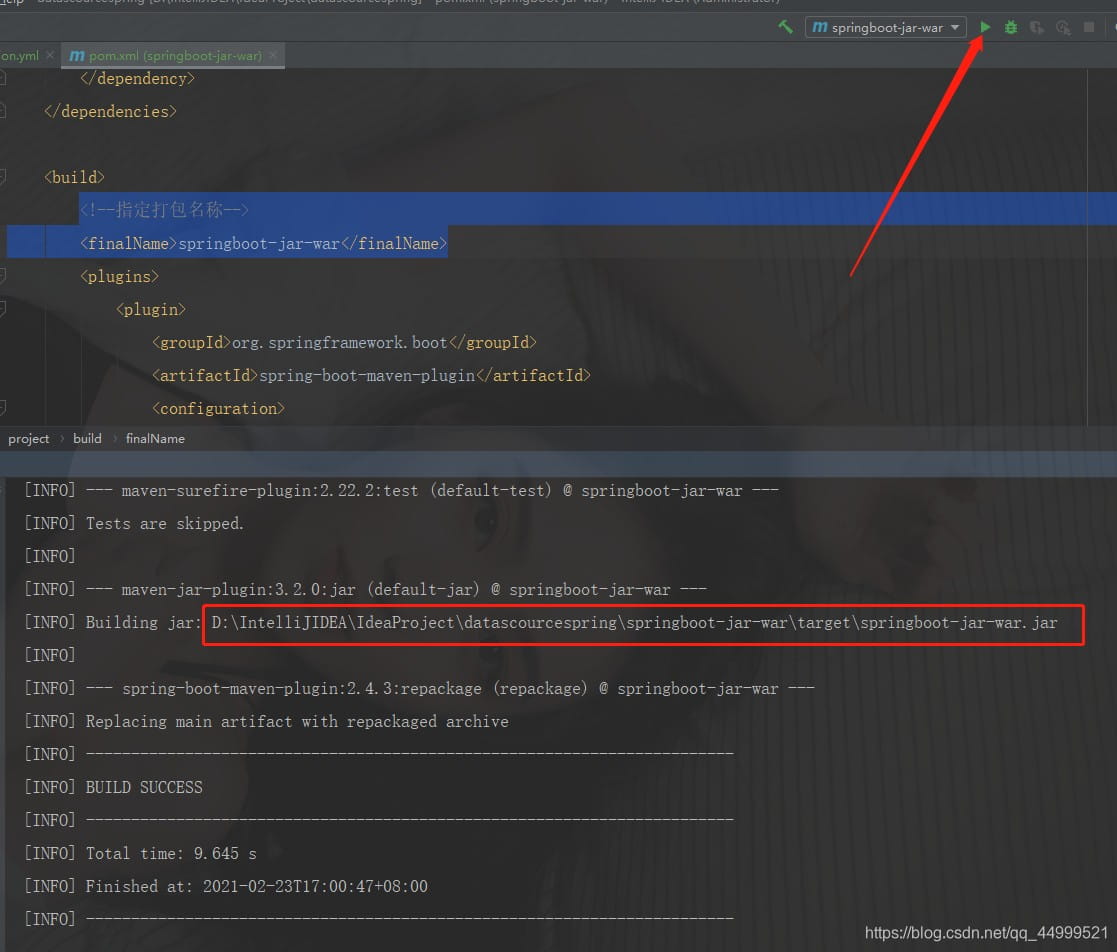This screenshot has width=1117, height=952.
Task: Click the green bug Debug icon
Action: (1011, 28)
